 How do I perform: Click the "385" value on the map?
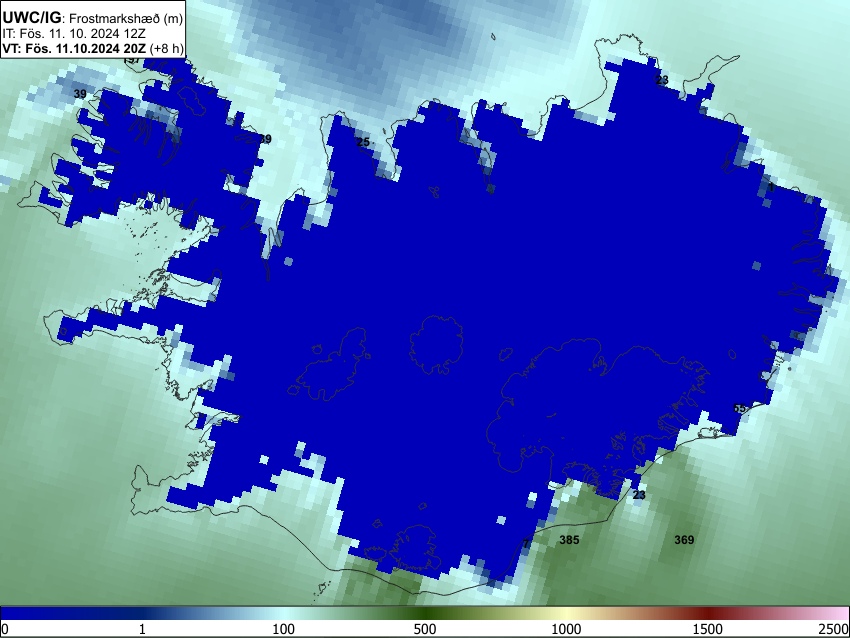(569, 539)
